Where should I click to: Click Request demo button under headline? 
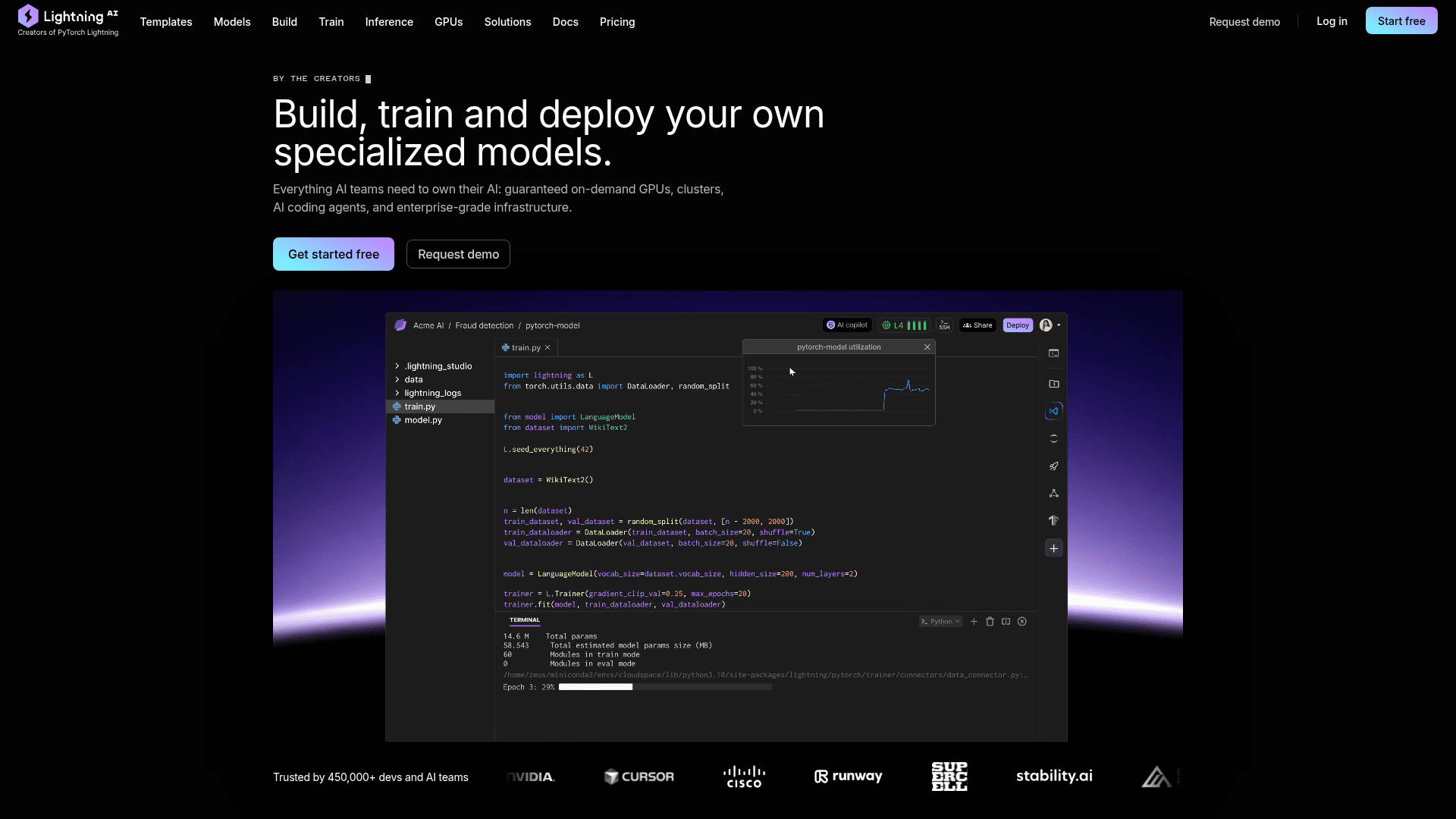[x=458, y=254]
